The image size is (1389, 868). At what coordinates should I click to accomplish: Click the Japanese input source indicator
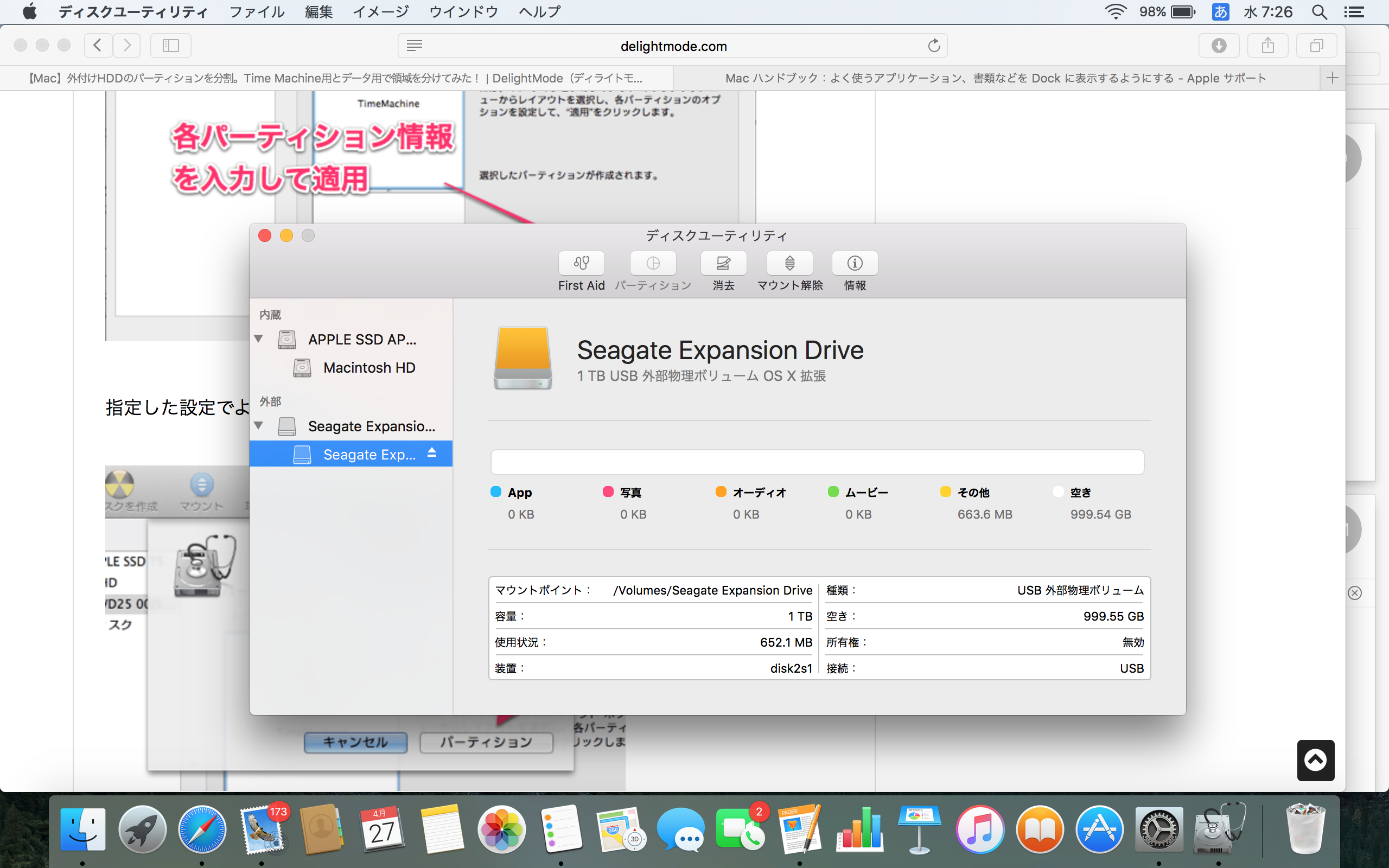(1220, 11)
